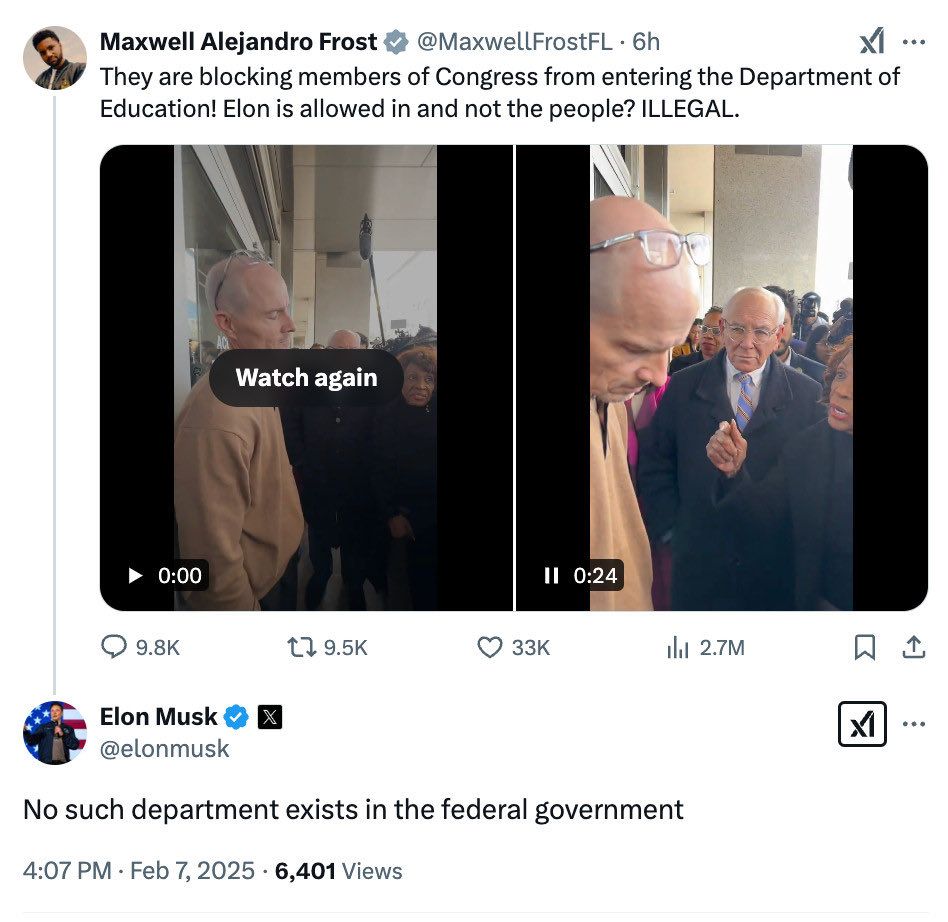View analytics showing 2.7M views
948x922 pixels.
[x=676, y=647]
